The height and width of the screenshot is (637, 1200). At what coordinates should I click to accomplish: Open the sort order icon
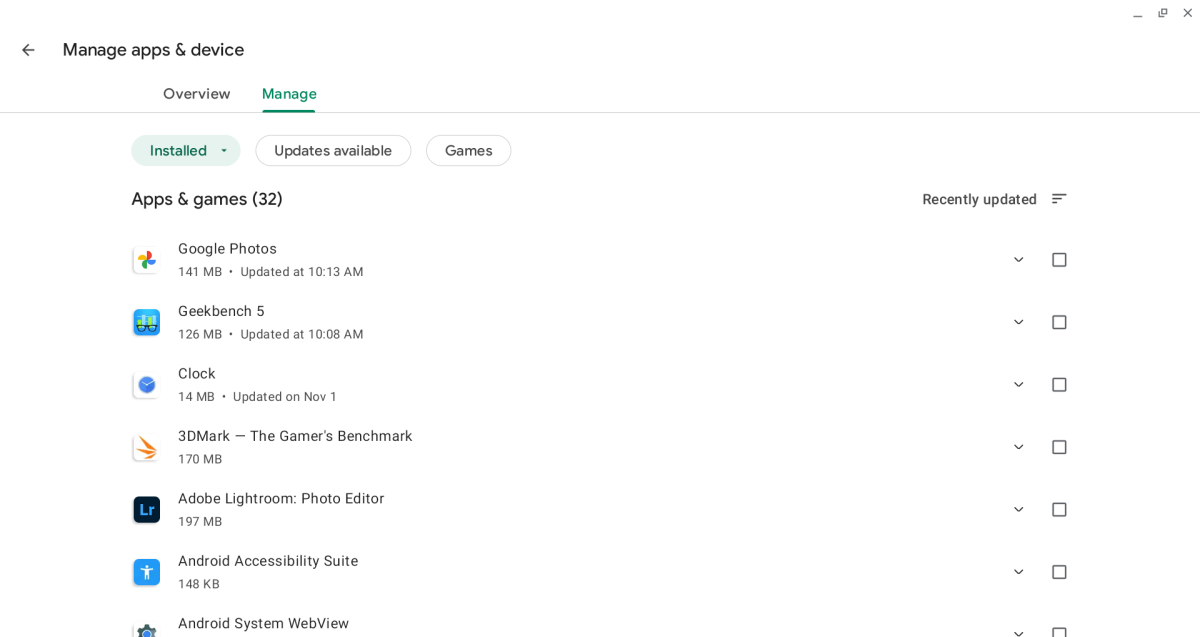tap(1059, 199)
